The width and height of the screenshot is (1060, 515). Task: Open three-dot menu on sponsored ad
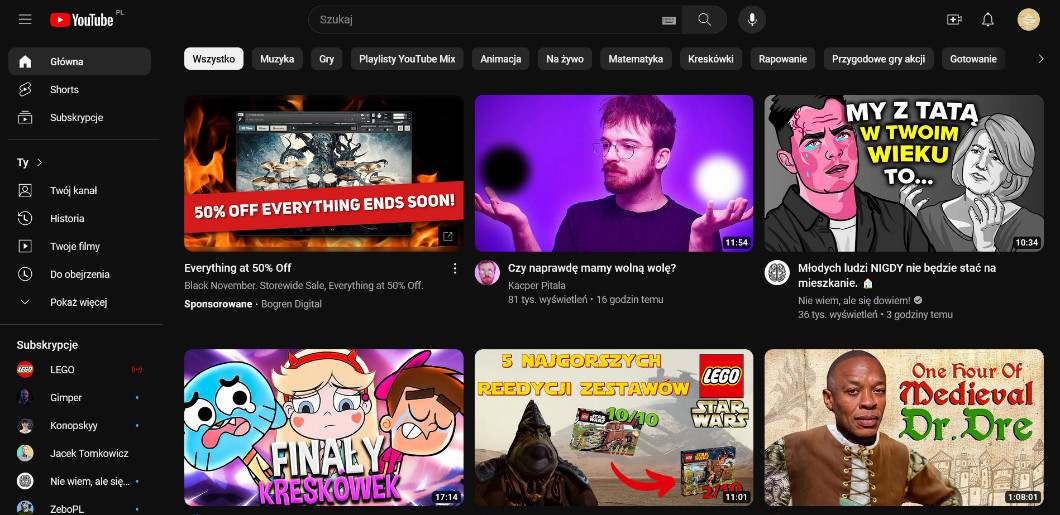(455, 268)
